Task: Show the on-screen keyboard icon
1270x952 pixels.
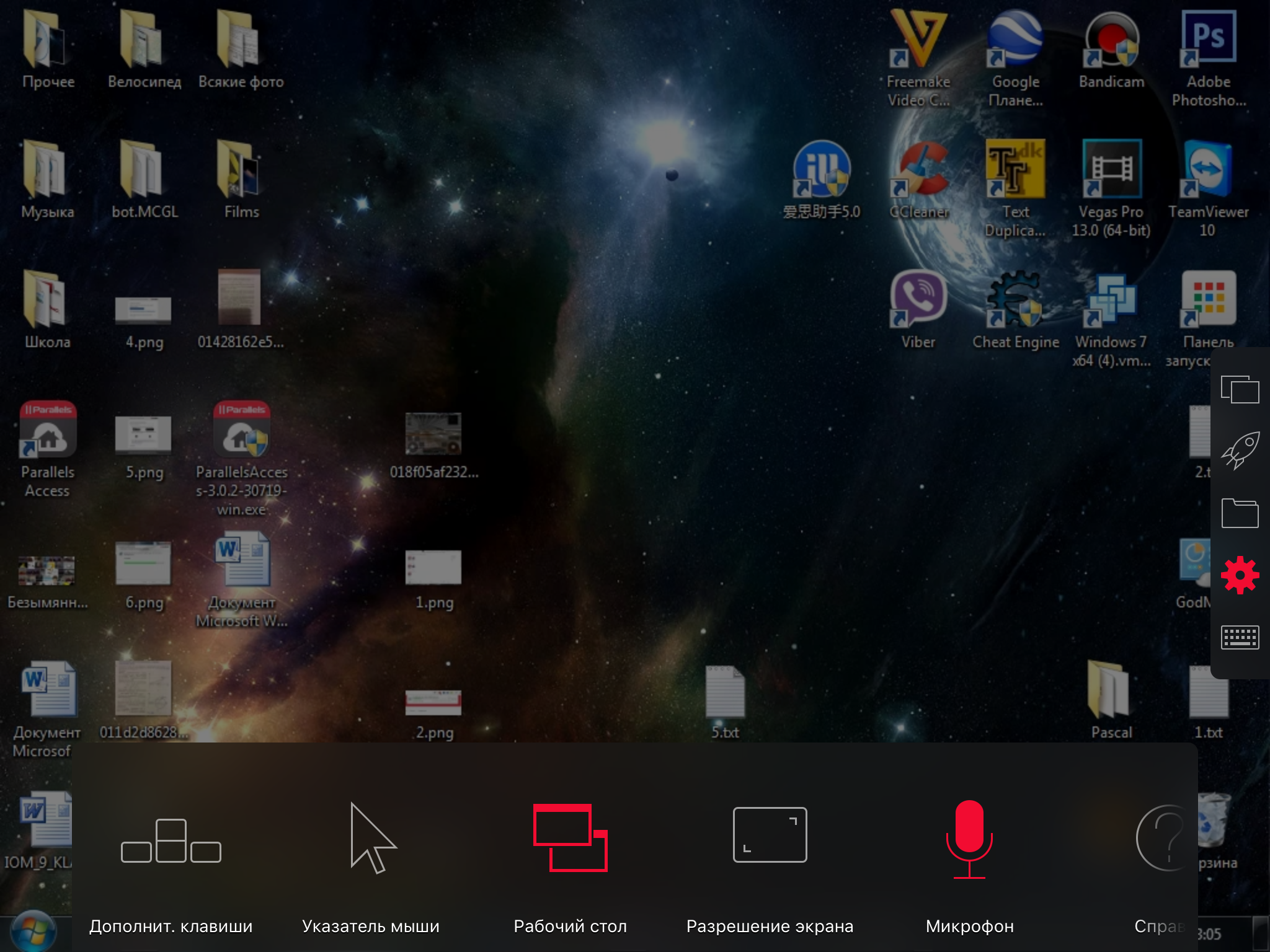Action: click(1240, 637)
